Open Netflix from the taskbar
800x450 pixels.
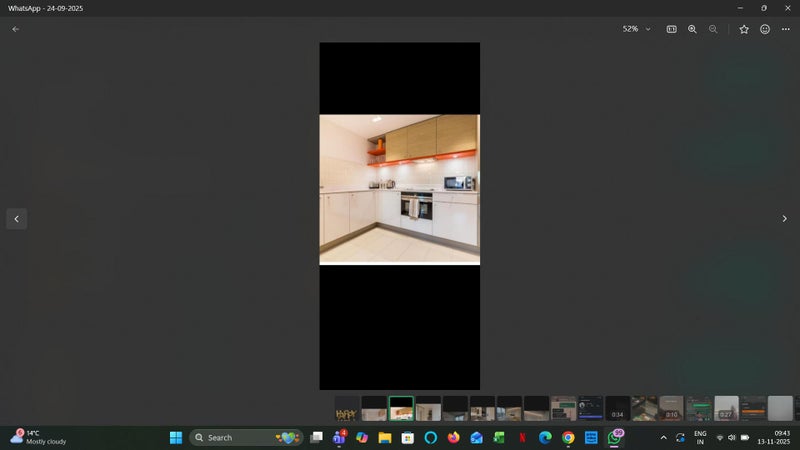click(x=522, y=438)
